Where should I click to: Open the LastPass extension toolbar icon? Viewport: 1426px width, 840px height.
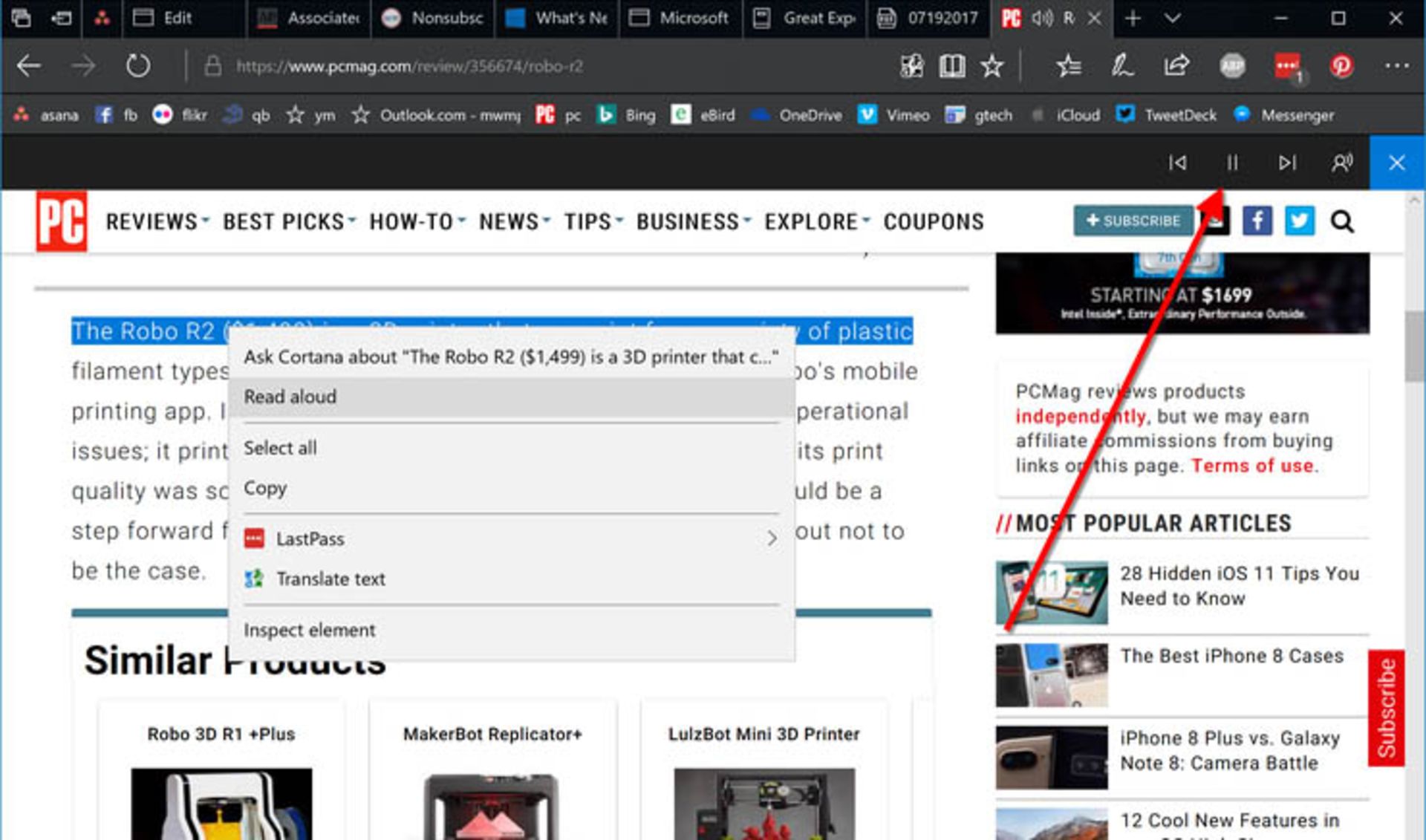tap(1288, 66)
